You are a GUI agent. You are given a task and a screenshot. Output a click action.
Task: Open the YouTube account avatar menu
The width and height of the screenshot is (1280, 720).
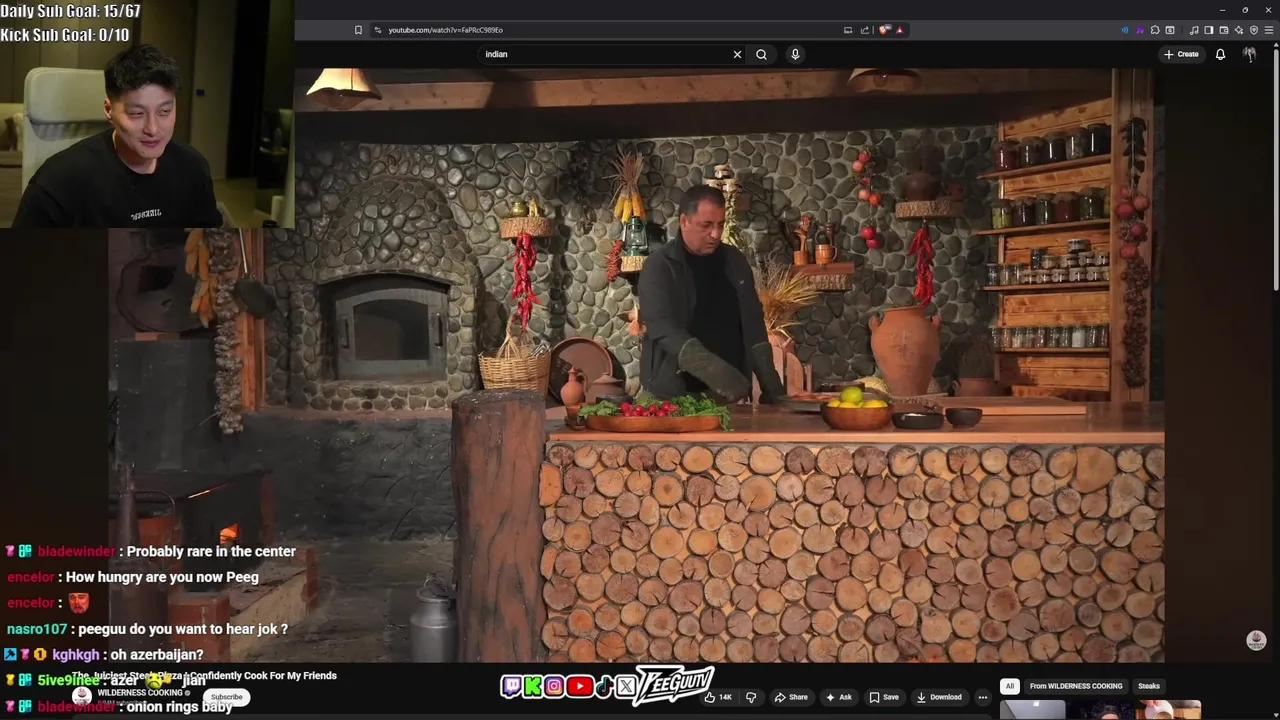click(x=1250, y=54)
